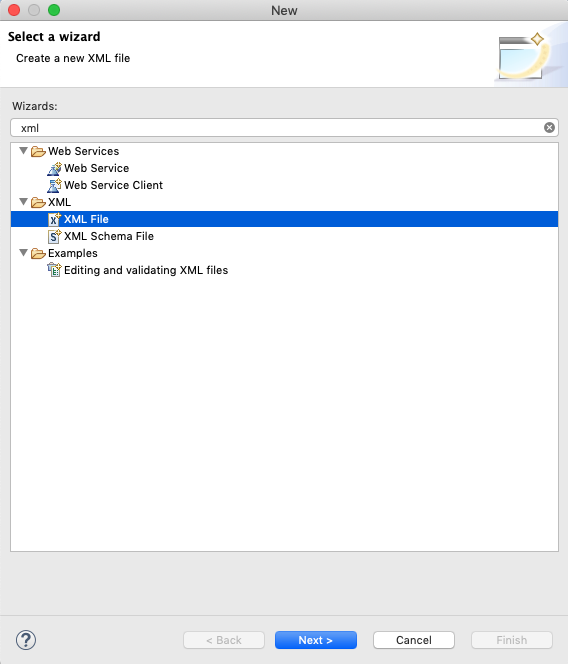Click the Next button

click(316, 640)
